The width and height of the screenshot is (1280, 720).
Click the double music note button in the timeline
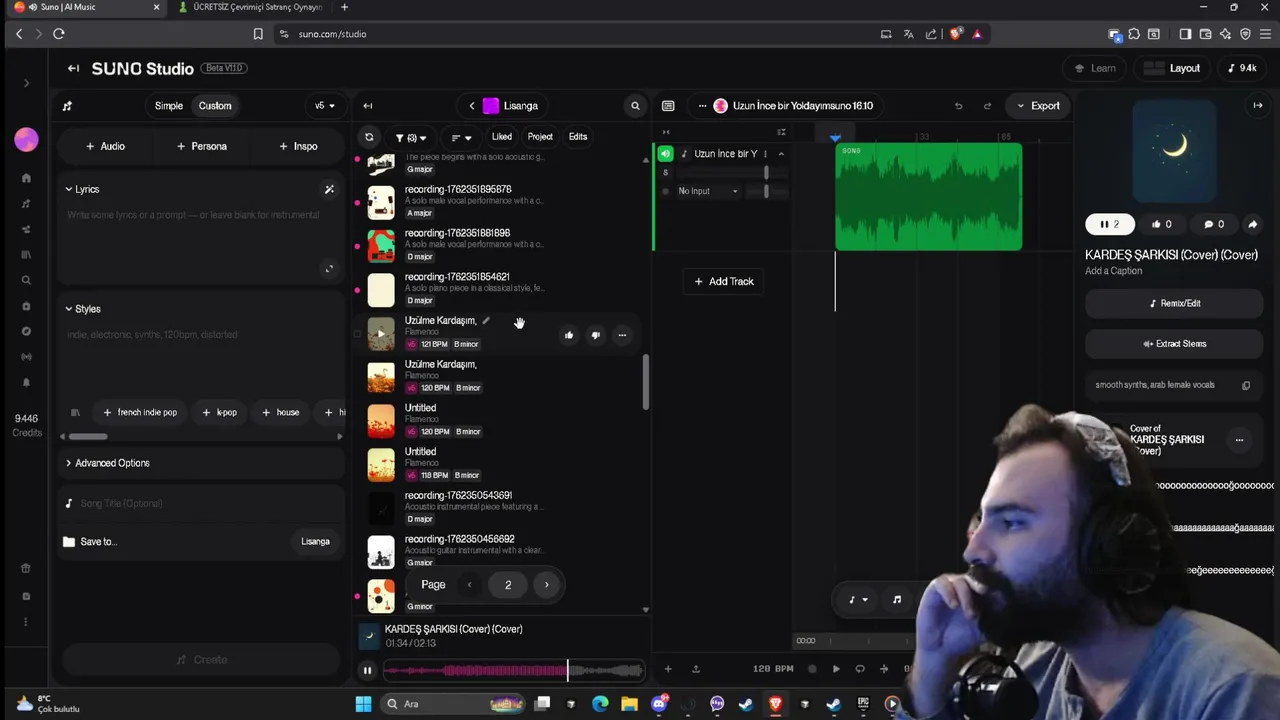897,600
